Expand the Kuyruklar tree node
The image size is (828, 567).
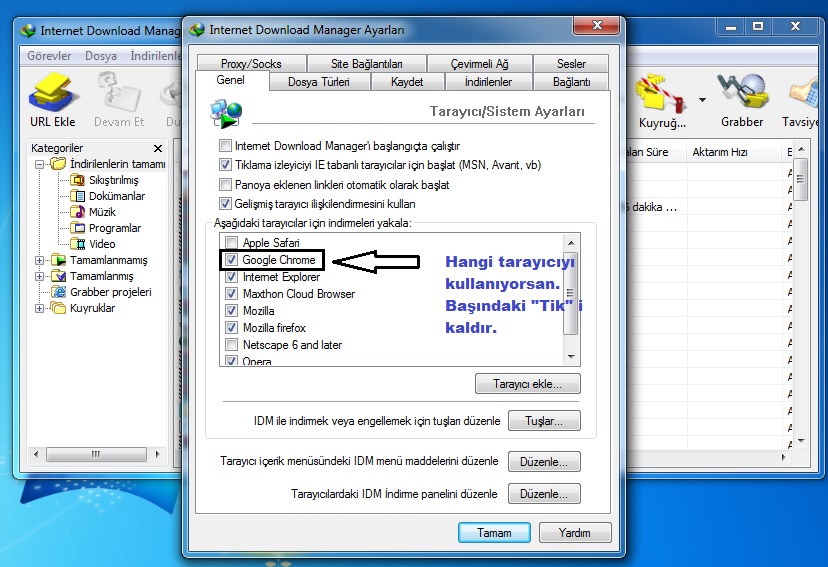[x=40, y=308]
